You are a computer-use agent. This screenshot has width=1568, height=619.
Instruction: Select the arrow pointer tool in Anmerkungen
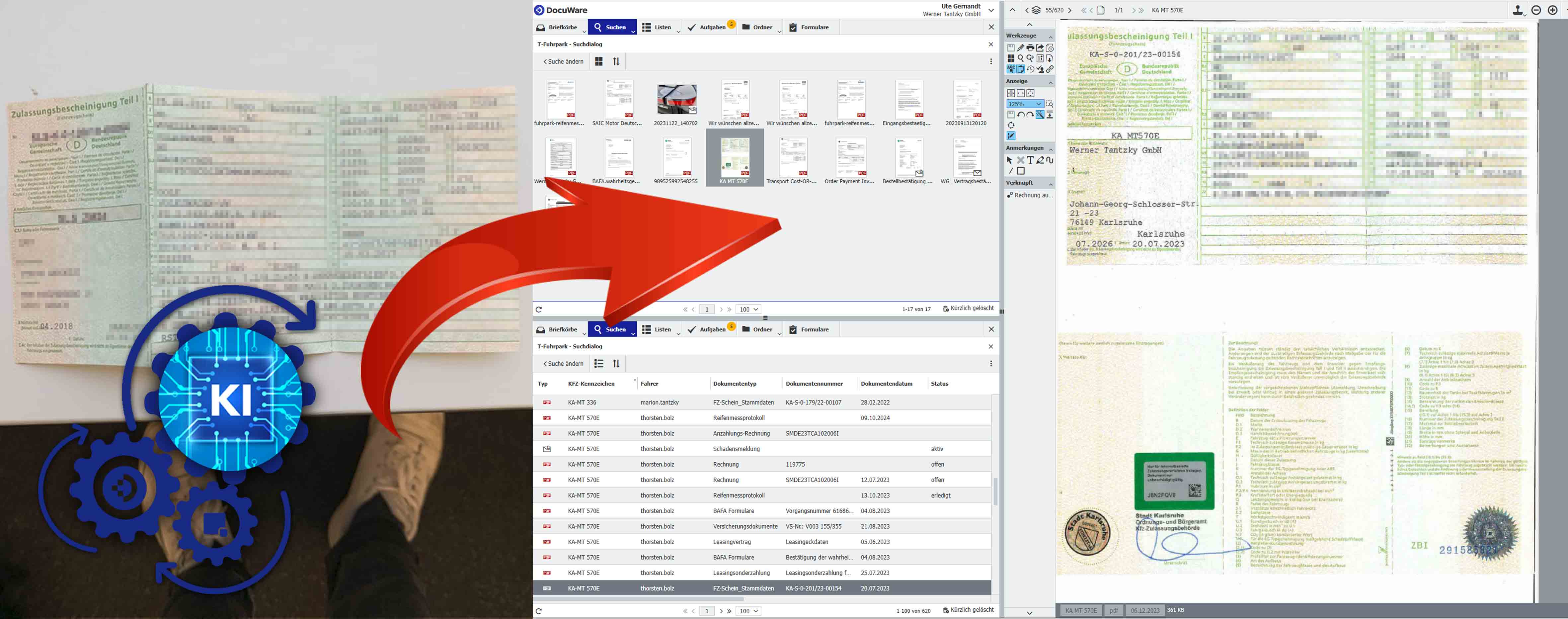(x=1009, y=160)
